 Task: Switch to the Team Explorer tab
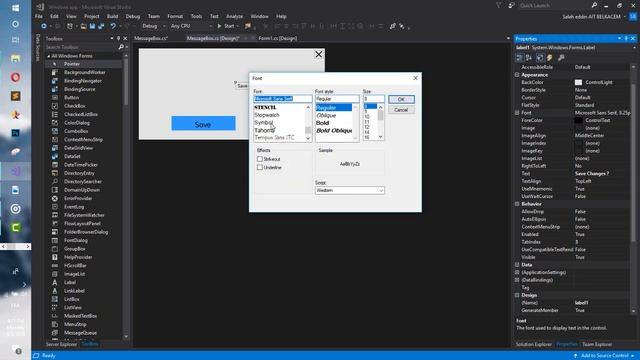(597, 344)
